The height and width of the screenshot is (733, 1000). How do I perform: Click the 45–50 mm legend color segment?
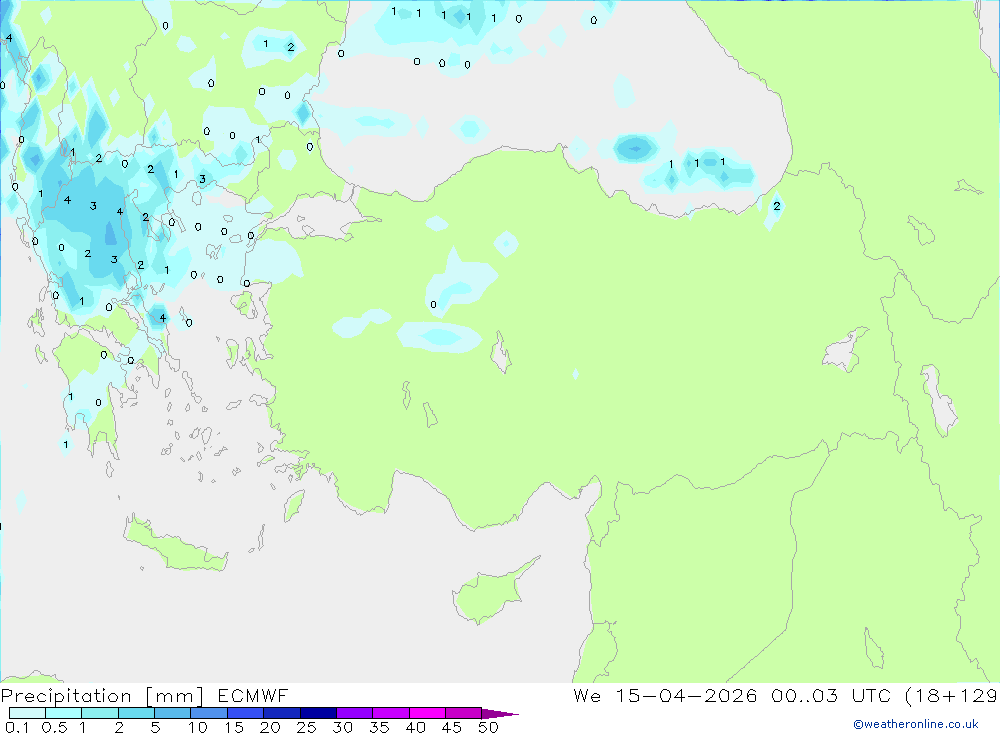coord(464,713)
